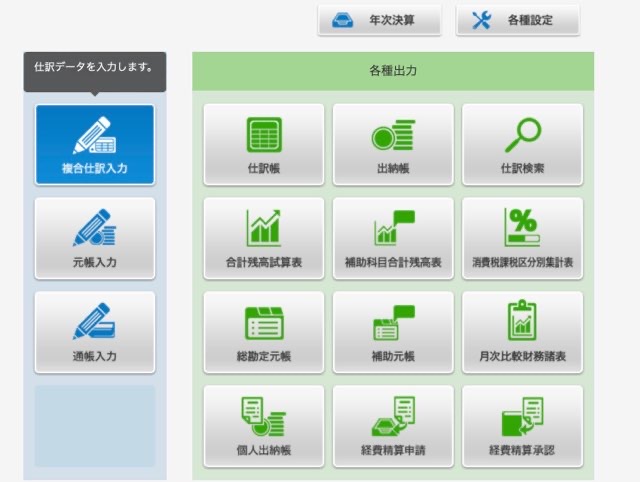The image size is (640, 482).
Task: Open the 出納帳 cash book
Action: (393, 144)
